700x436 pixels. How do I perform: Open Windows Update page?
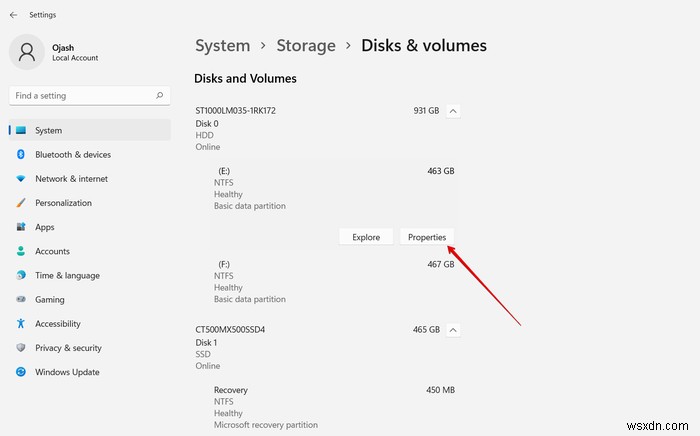pyautogui.click(x=67, y=372)
